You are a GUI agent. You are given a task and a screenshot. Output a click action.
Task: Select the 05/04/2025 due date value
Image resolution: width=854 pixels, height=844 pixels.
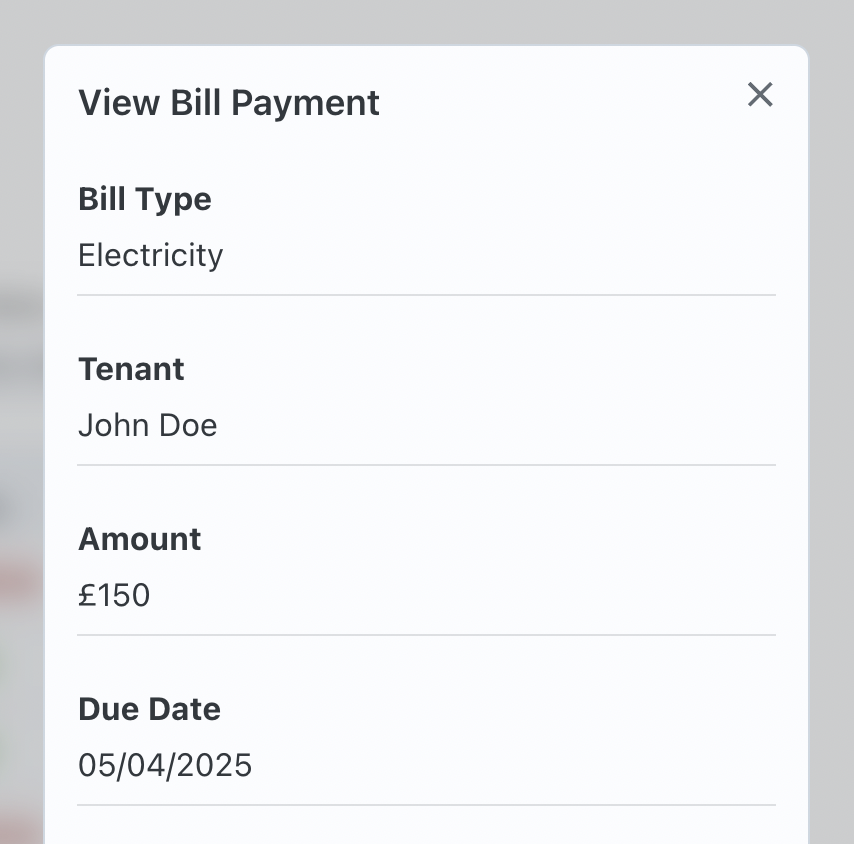165,765
